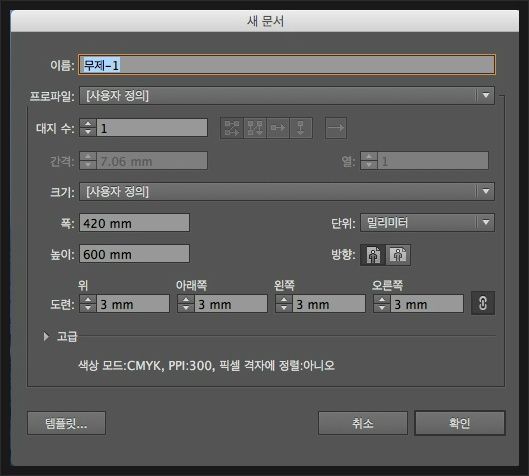
Task: Open the 프로파일 dropdown
Action: [287, 96]
